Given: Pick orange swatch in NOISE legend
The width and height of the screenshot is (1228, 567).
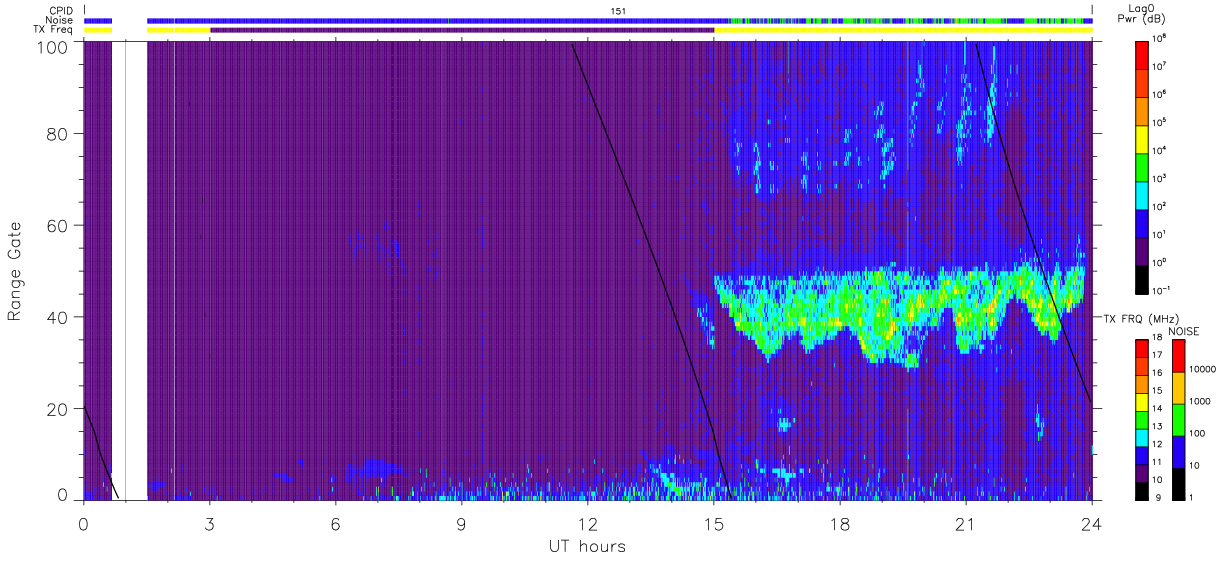Looking at the screenshot, I should pos(1178,386).
